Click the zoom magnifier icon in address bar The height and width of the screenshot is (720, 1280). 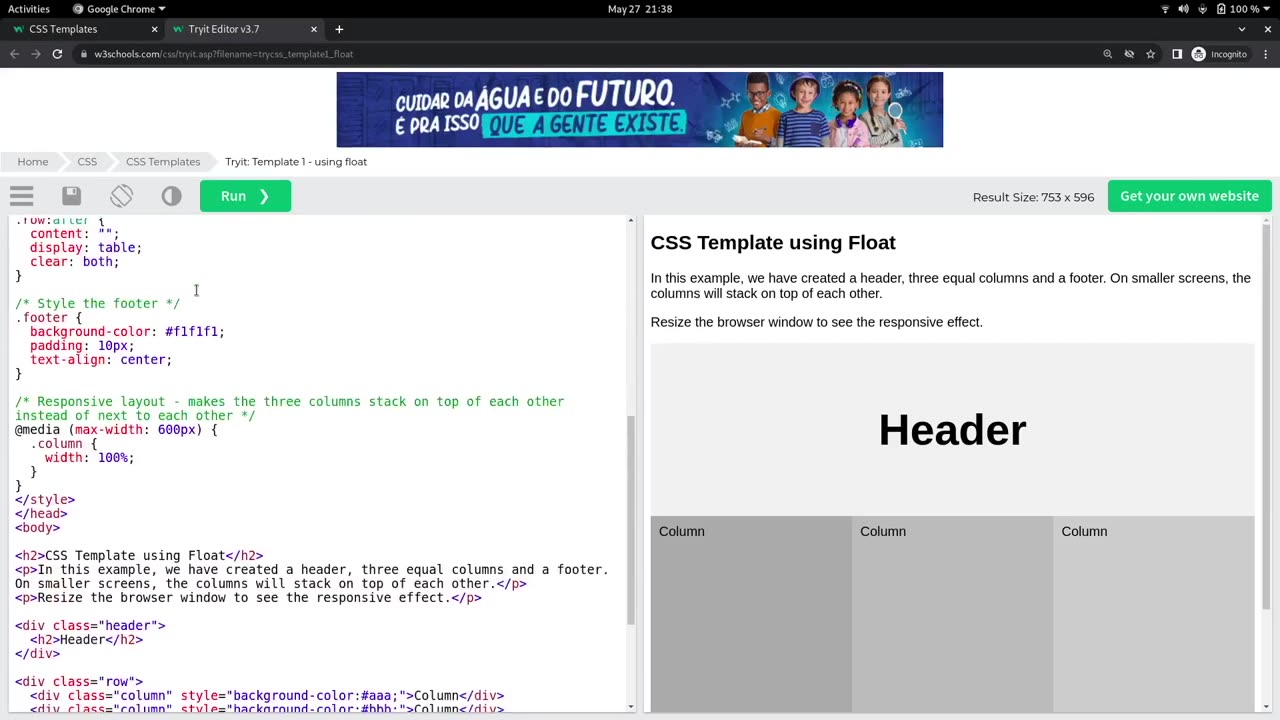pyautogui.click(x=1107, y=54)
